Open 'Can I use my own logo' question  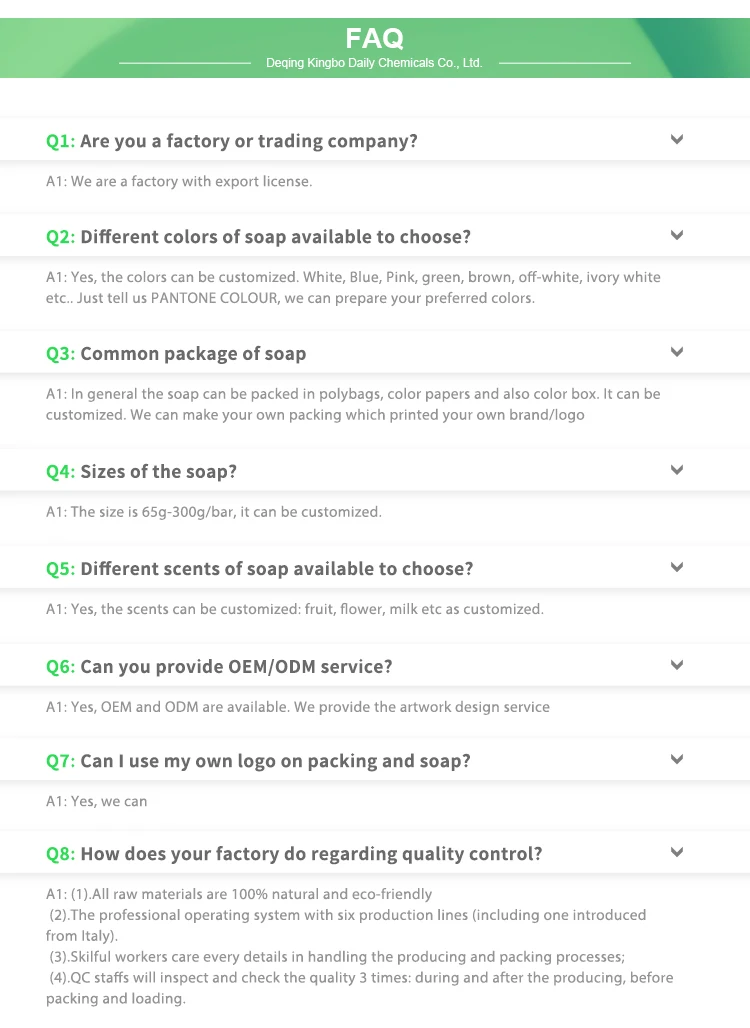click(x=259, y=761)
